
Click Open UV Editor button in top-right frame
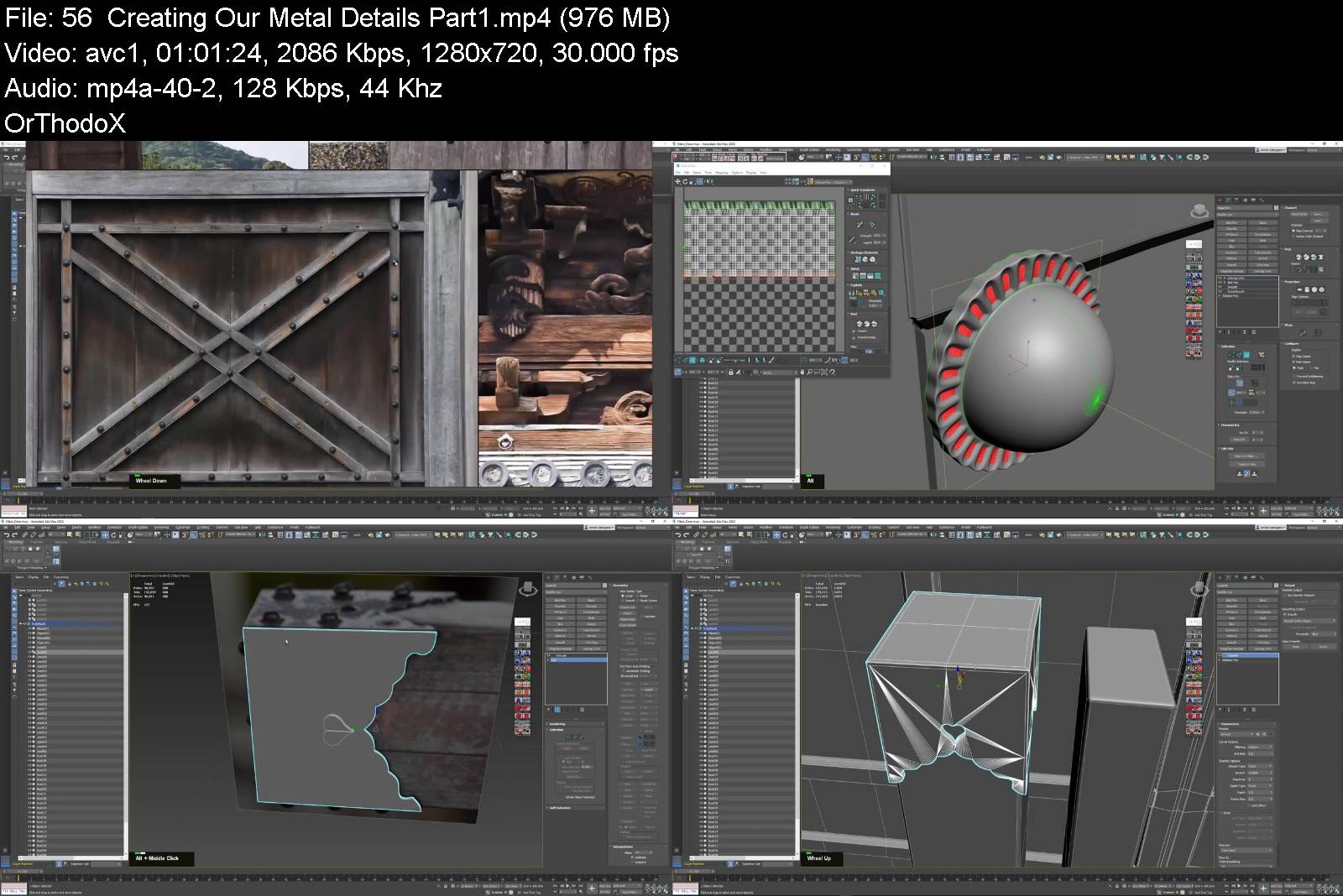coord(1246,456)
